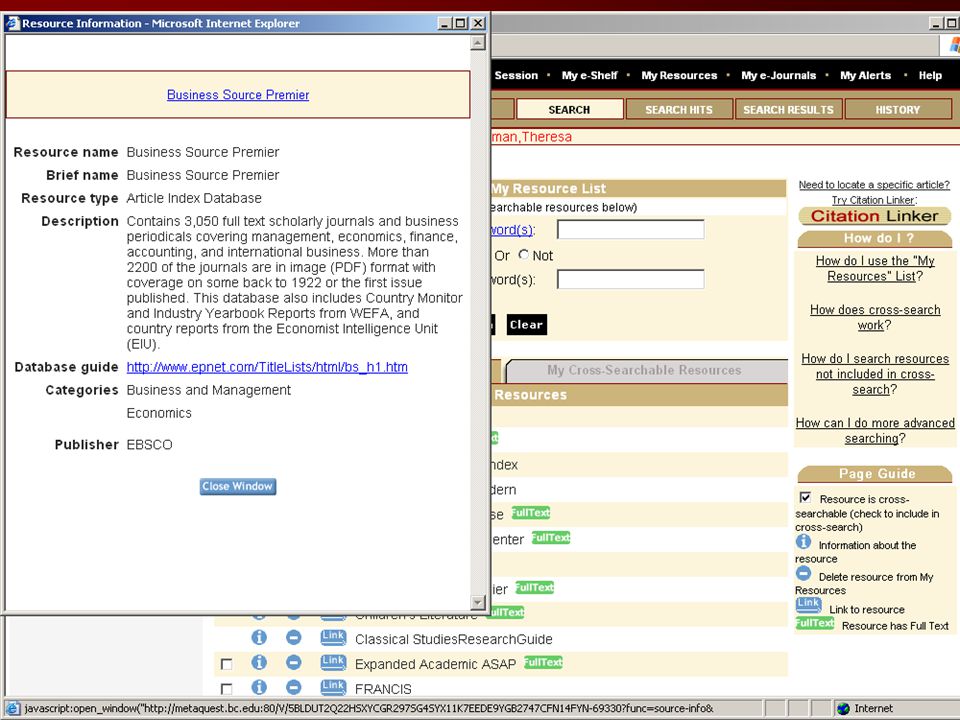Open the Session menu item
960x720 pixels.
coord(516,75)
